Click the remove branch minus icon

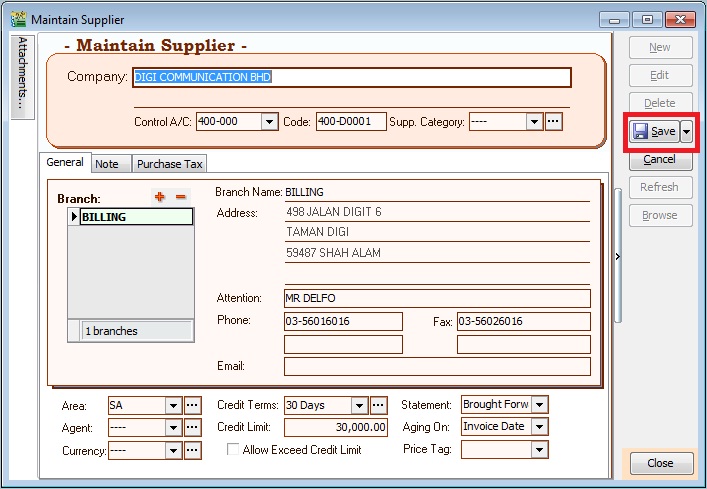pyautogui.click(x=181, y=197)
